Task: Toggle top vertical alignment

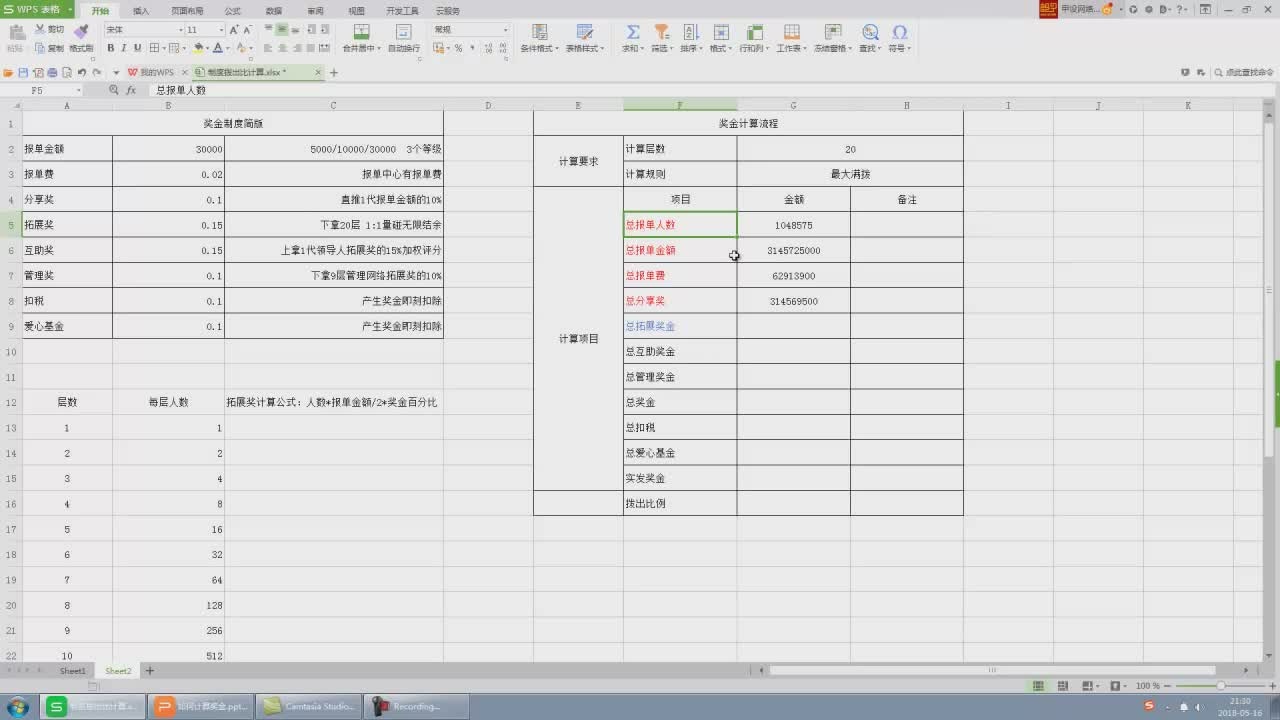Action: (x=268, y=30)
